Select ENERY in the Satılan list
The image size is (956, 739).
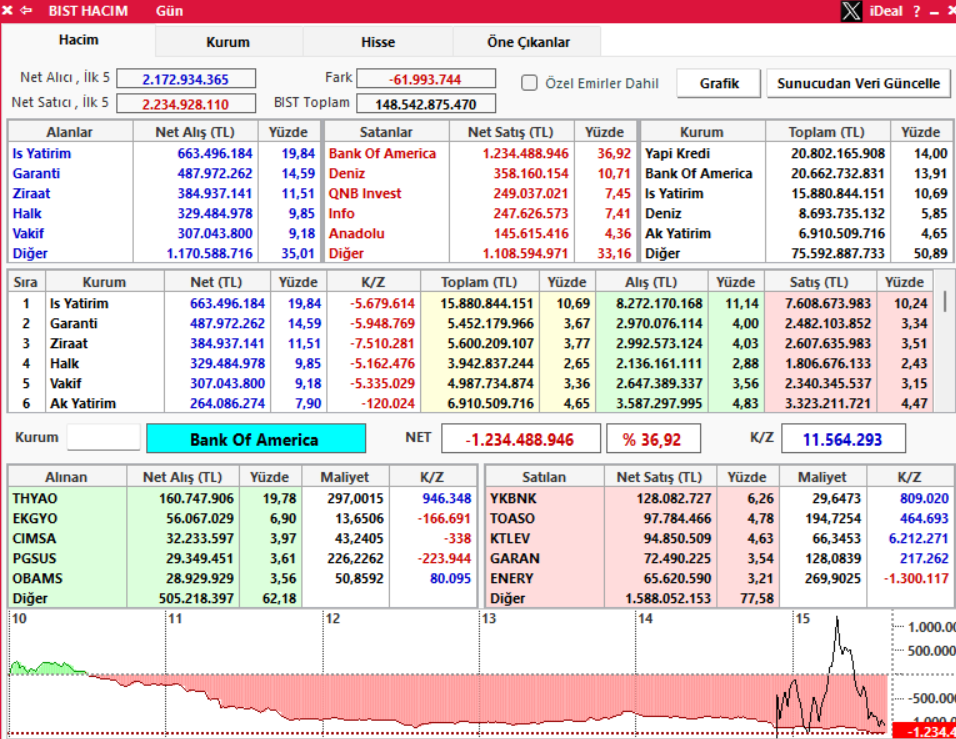point(512,579)
